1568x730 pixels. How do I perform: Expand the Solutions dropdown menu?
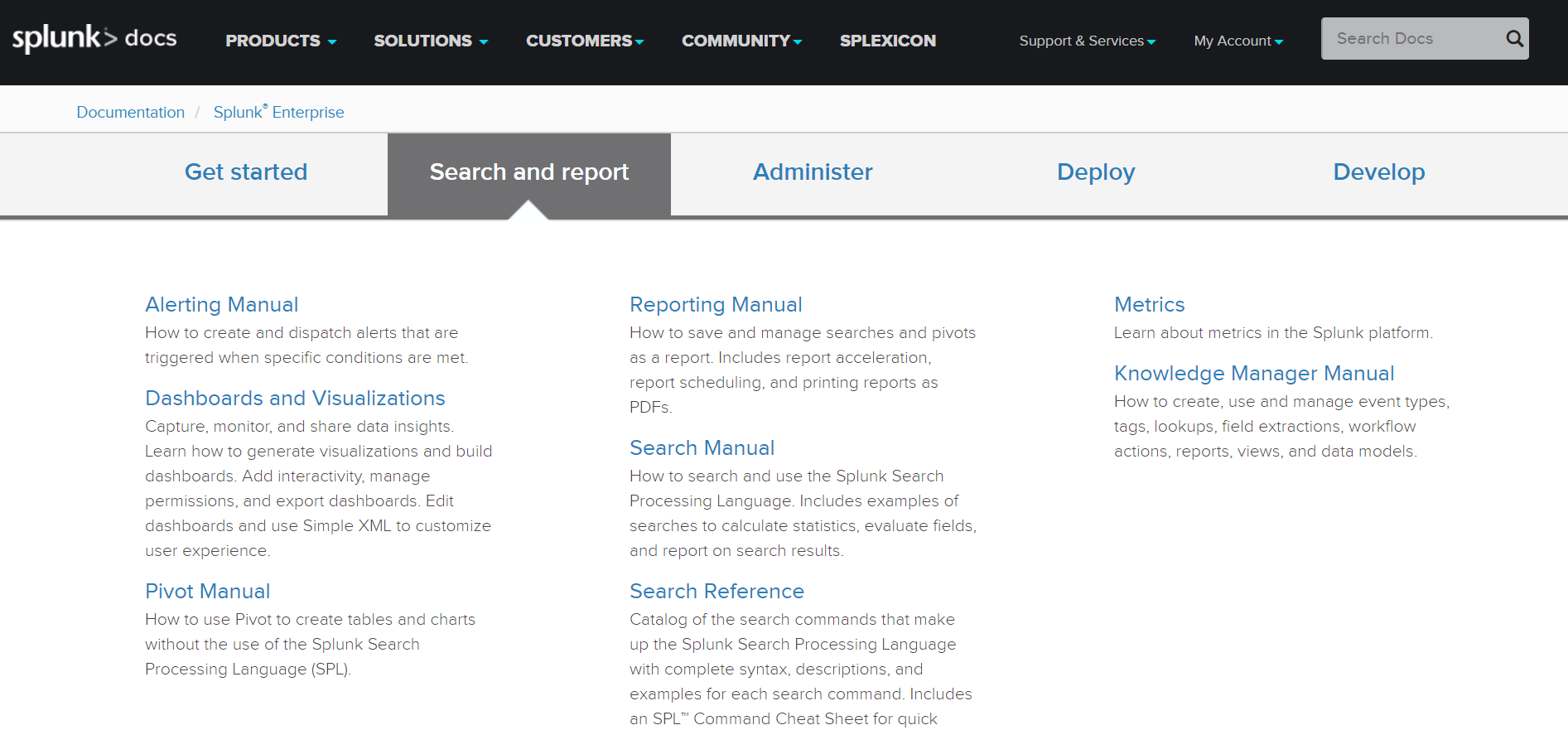[x=431, y=41]
